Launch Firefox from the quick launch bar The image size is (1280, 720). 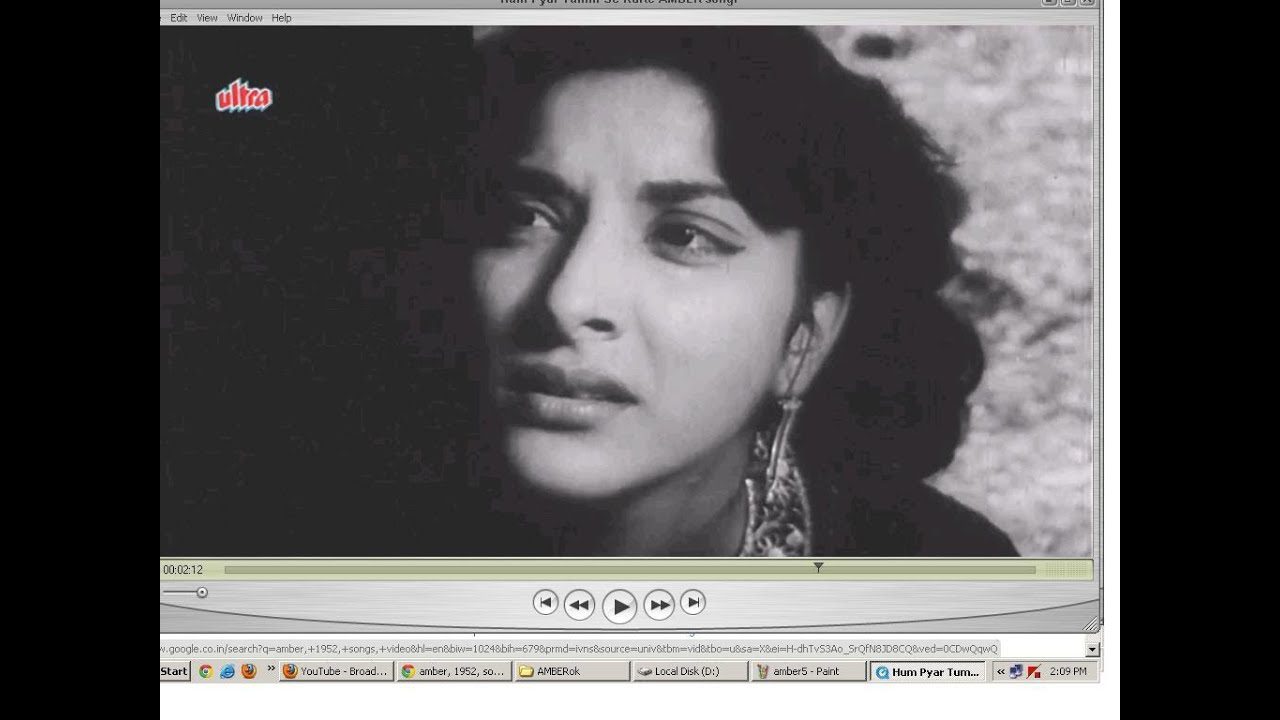pyautogui.click(x=248, y=672)
